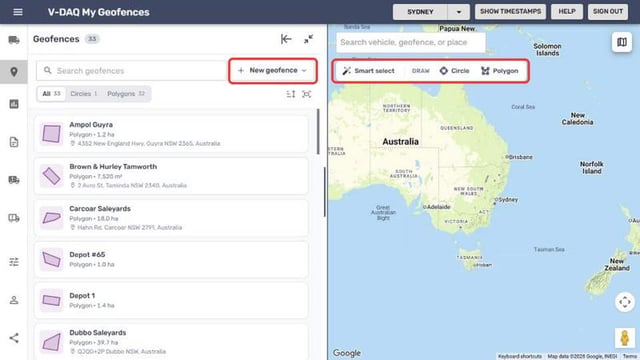Click the Carcoar Saleyards title

click(100, 209)
